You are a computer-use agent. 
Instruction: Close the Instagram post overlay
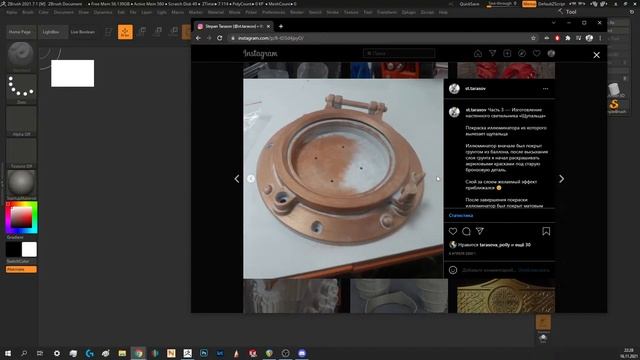click(596, 55)
